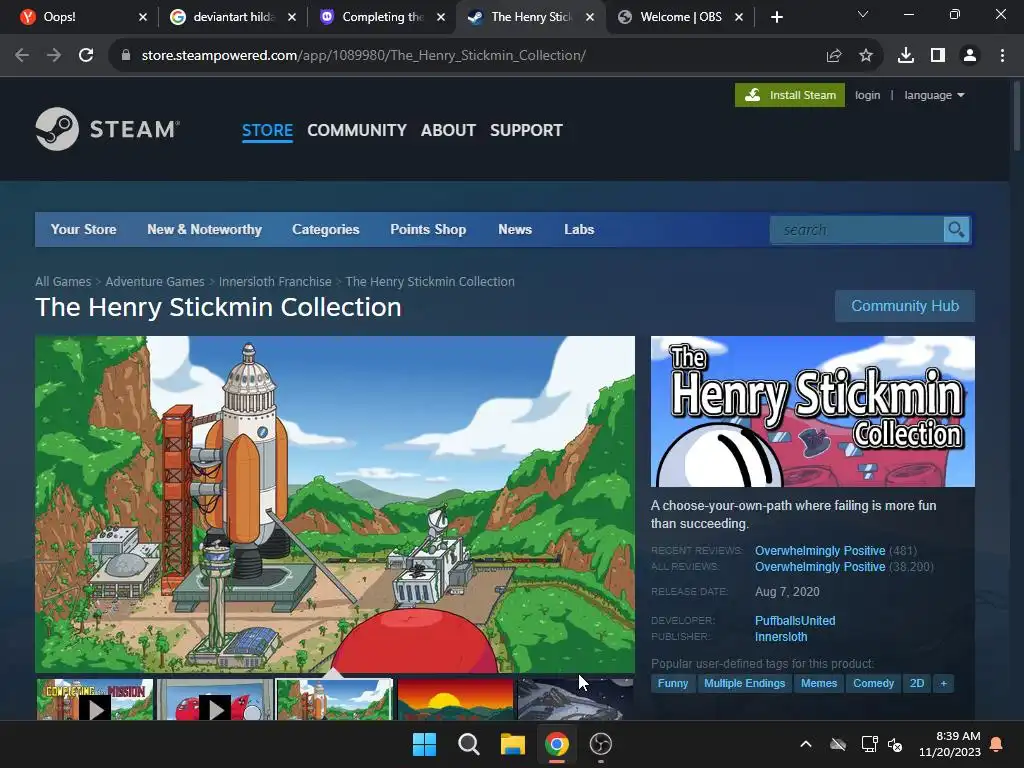Close the Welcome | OBS tab

click(x=739, y=17)
